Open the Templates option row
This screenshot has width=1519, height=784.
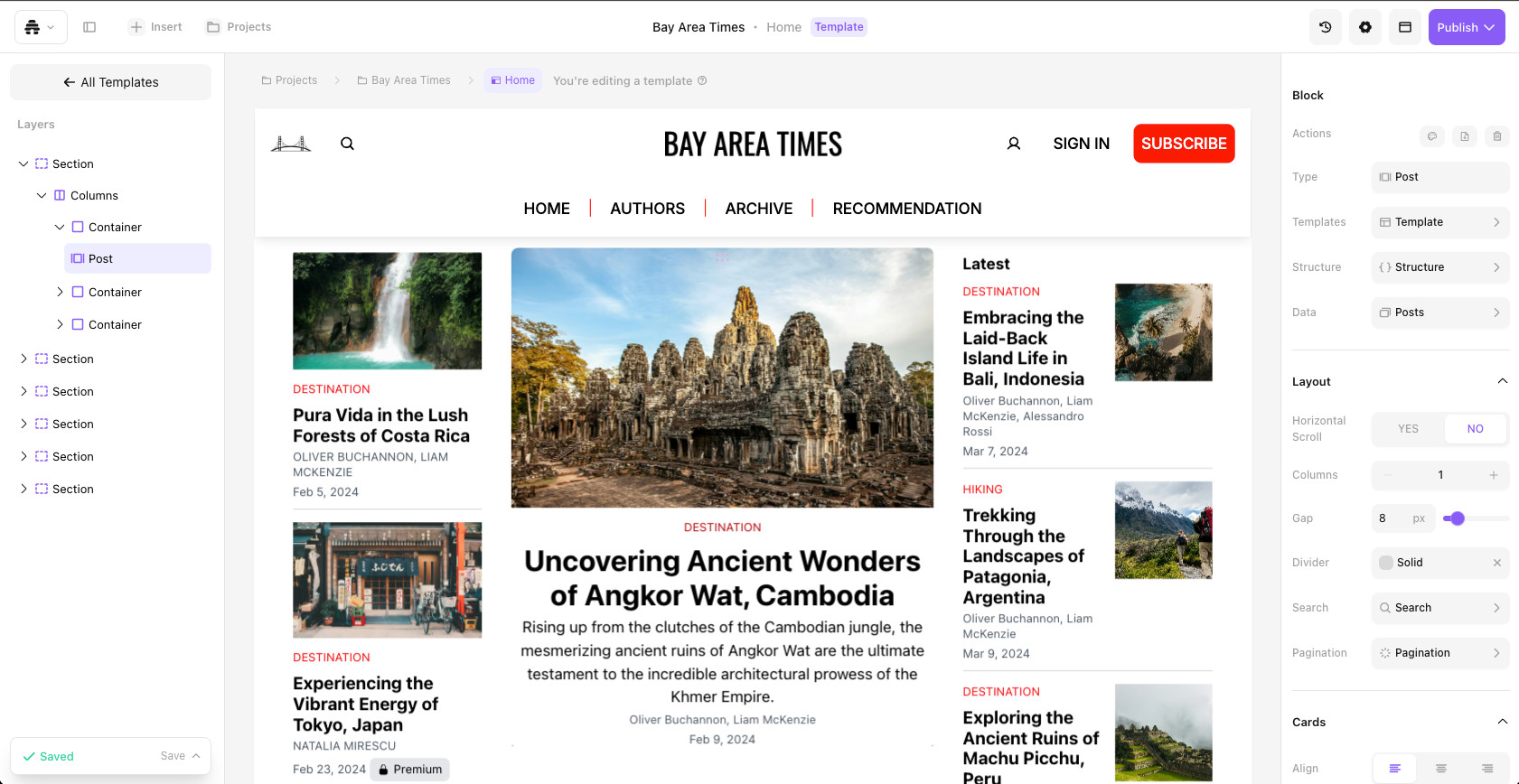click(x=1440, y=222)
